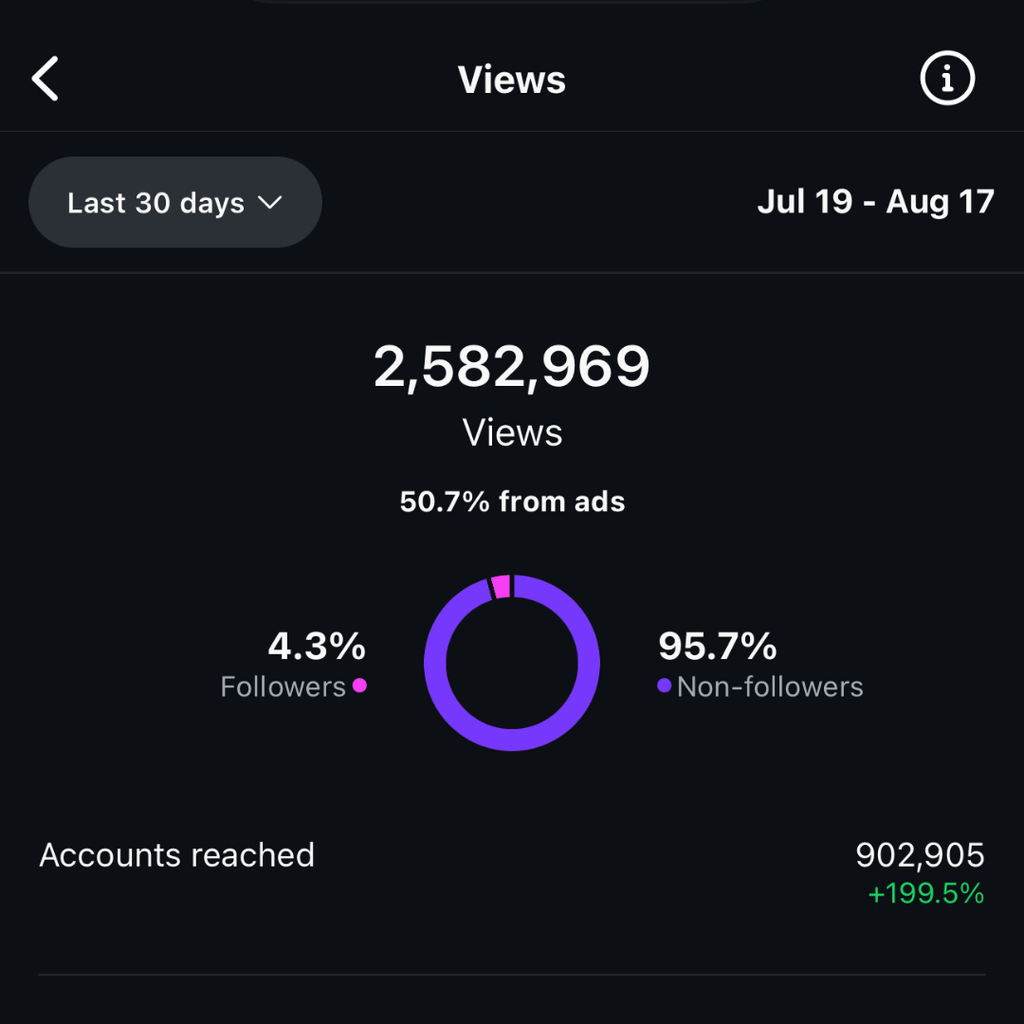1024x1024 pixels.
Task: Tap the green +199.5% change value
Action: (x=925, y=893)
